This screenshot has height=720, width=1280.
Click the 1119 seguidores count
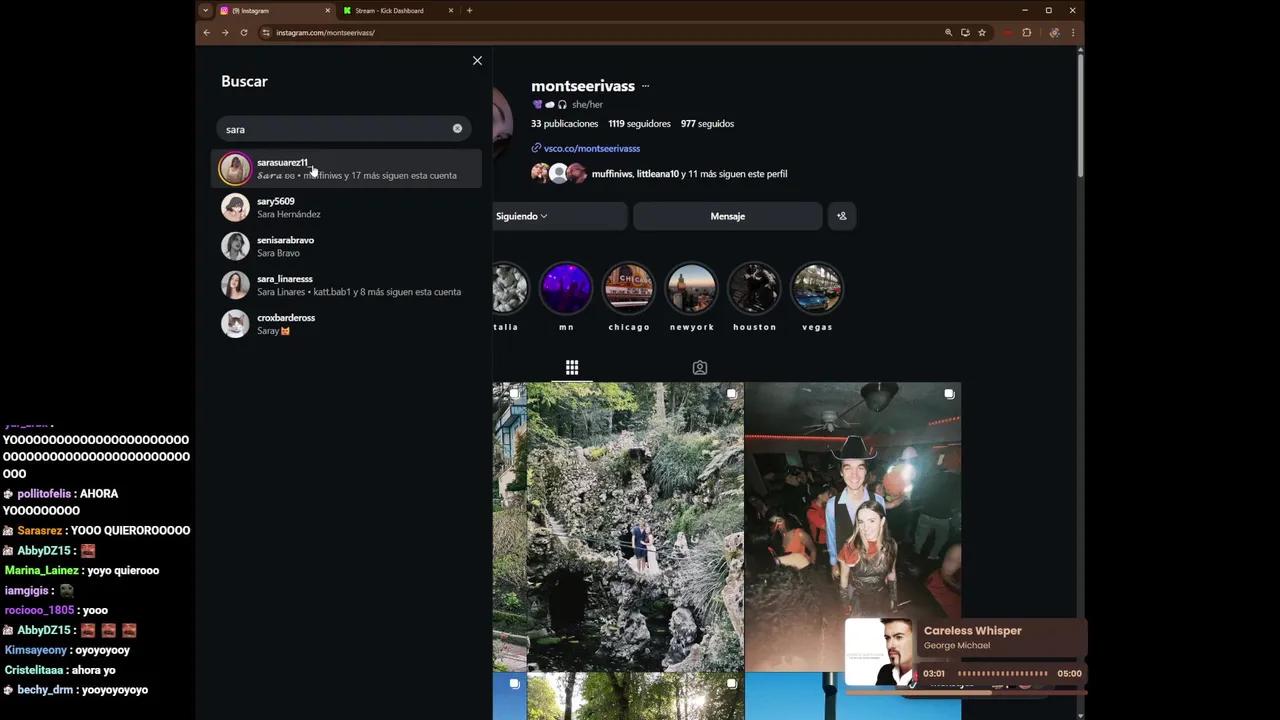[639, 124]
